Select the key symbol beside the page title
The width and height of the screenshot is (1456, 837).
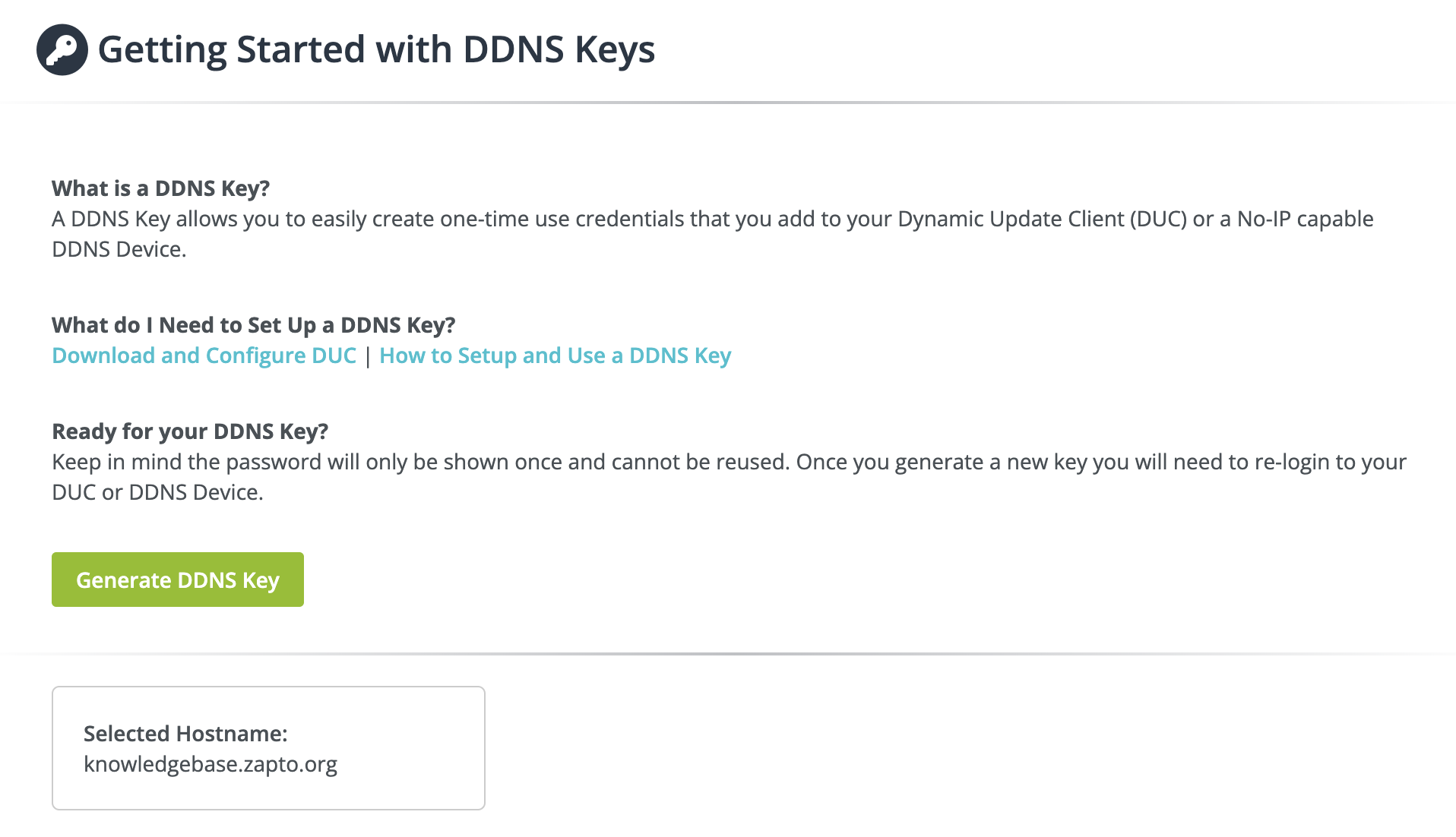click(x=61, y=49)
